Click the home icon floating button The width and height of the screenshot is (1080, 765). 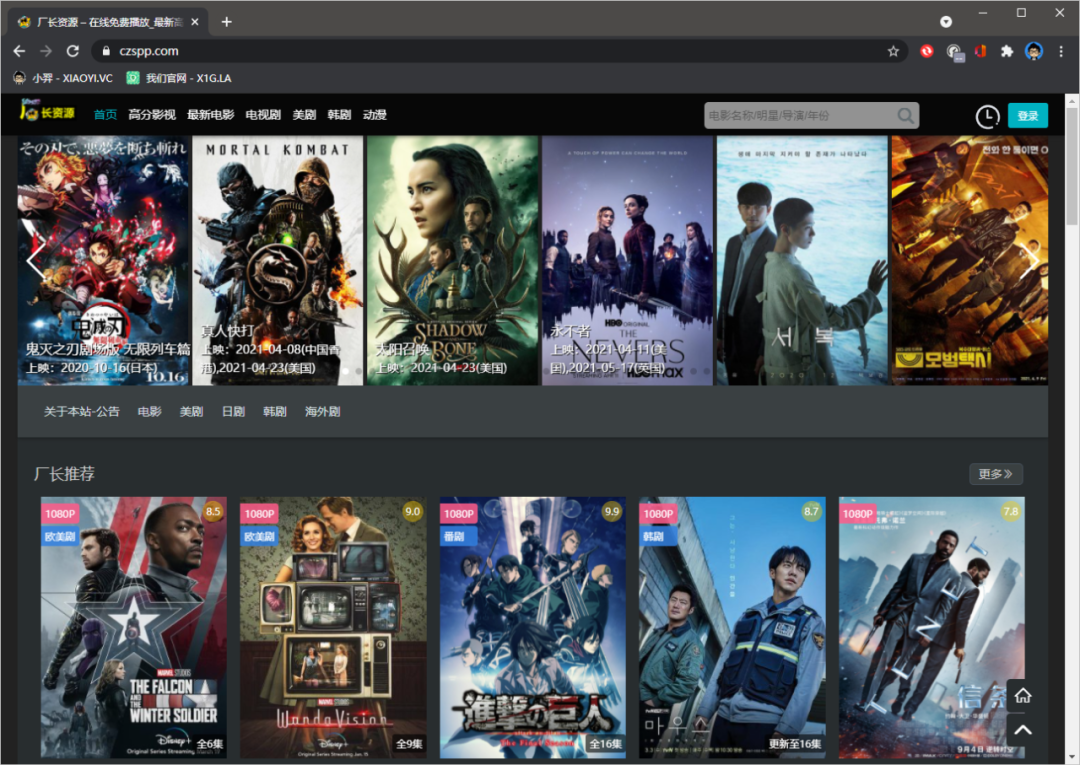point(1022,696)
